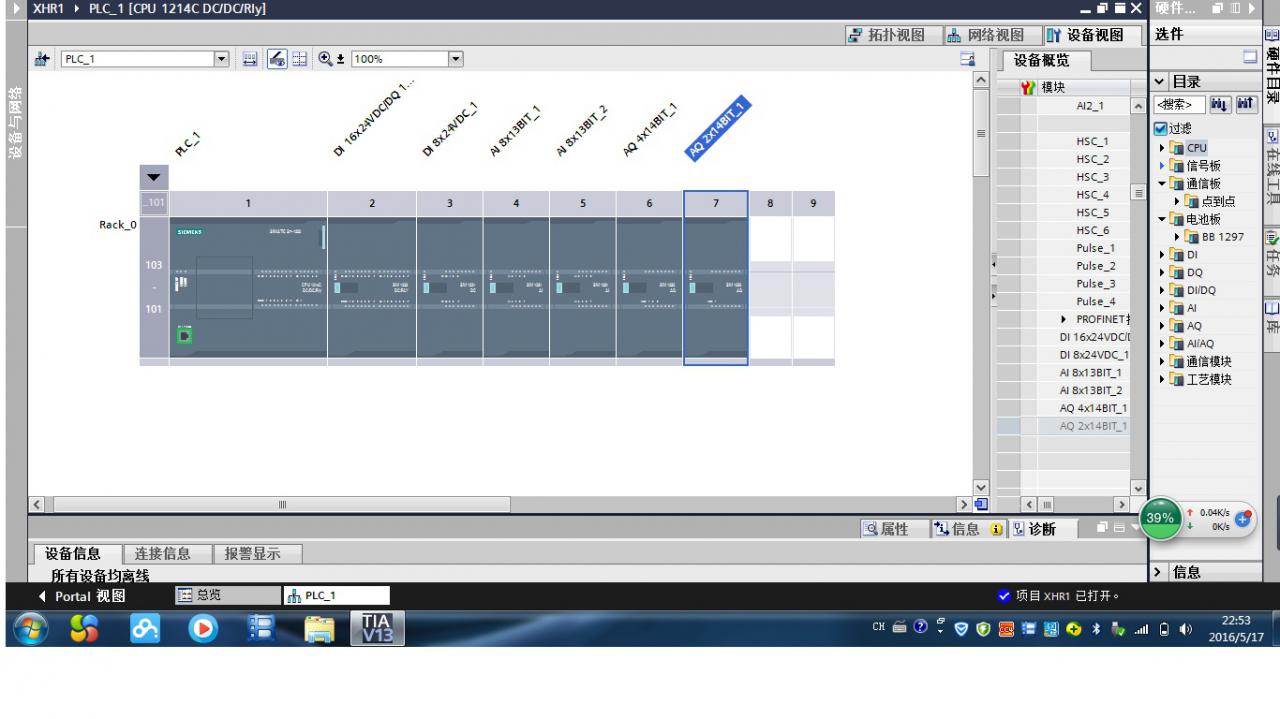Toggle the 过滤 filter checkbox
Screen dimensions: 1280x719
tap(1160, 129)
